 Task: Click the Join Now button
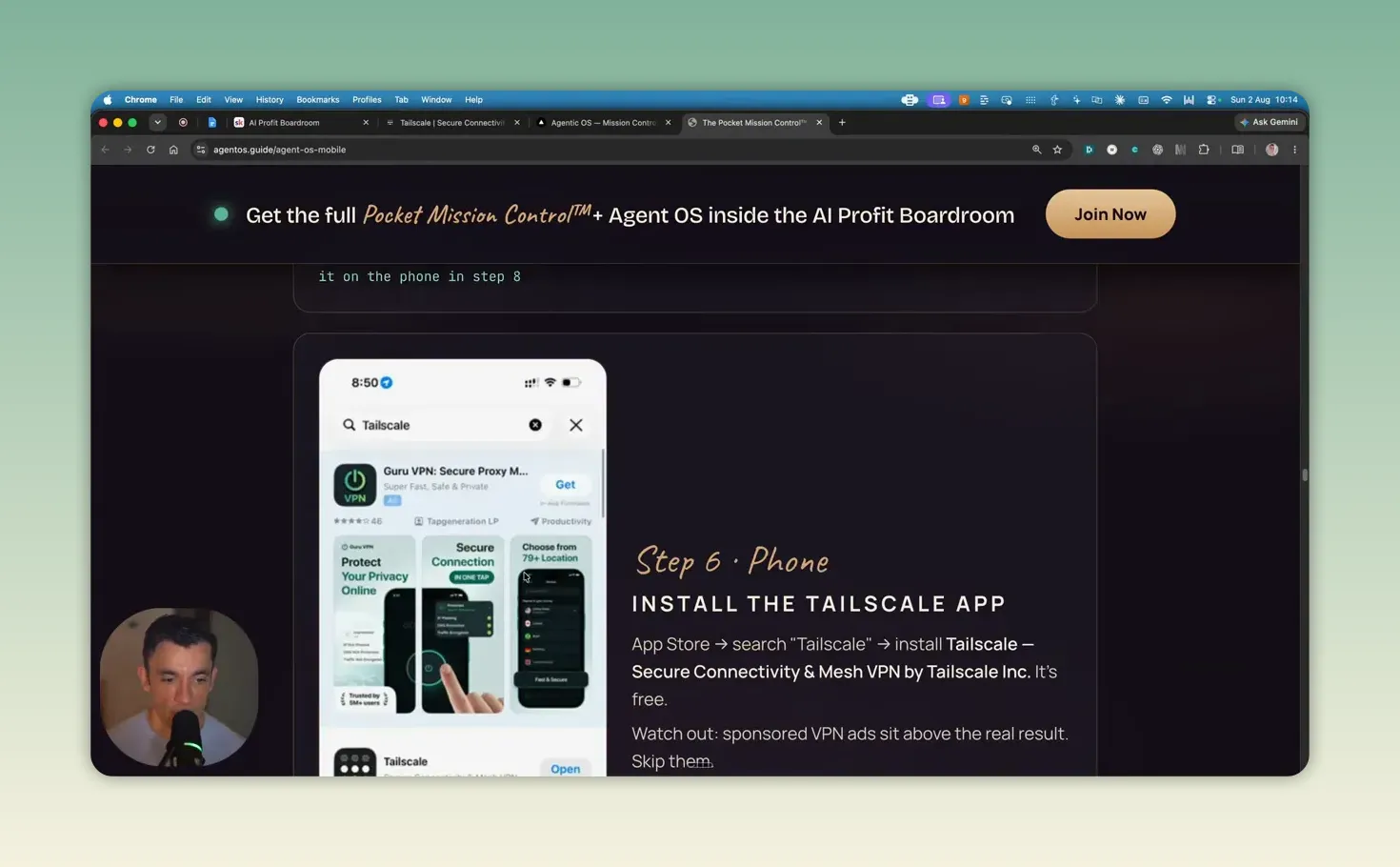pyautogui.click(x=1110, y=214)
